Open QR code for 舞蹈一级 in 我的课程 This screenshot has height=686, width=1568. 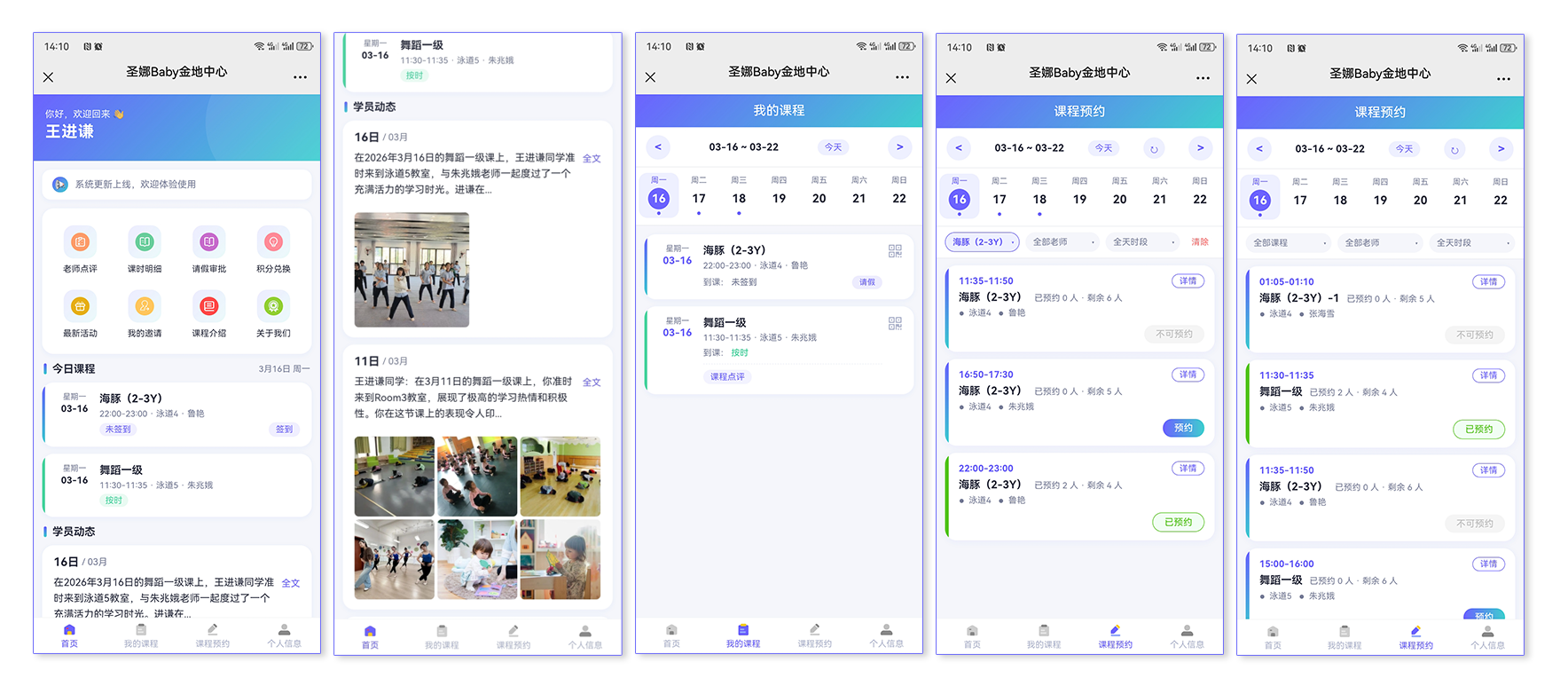[x=895, y=324]
